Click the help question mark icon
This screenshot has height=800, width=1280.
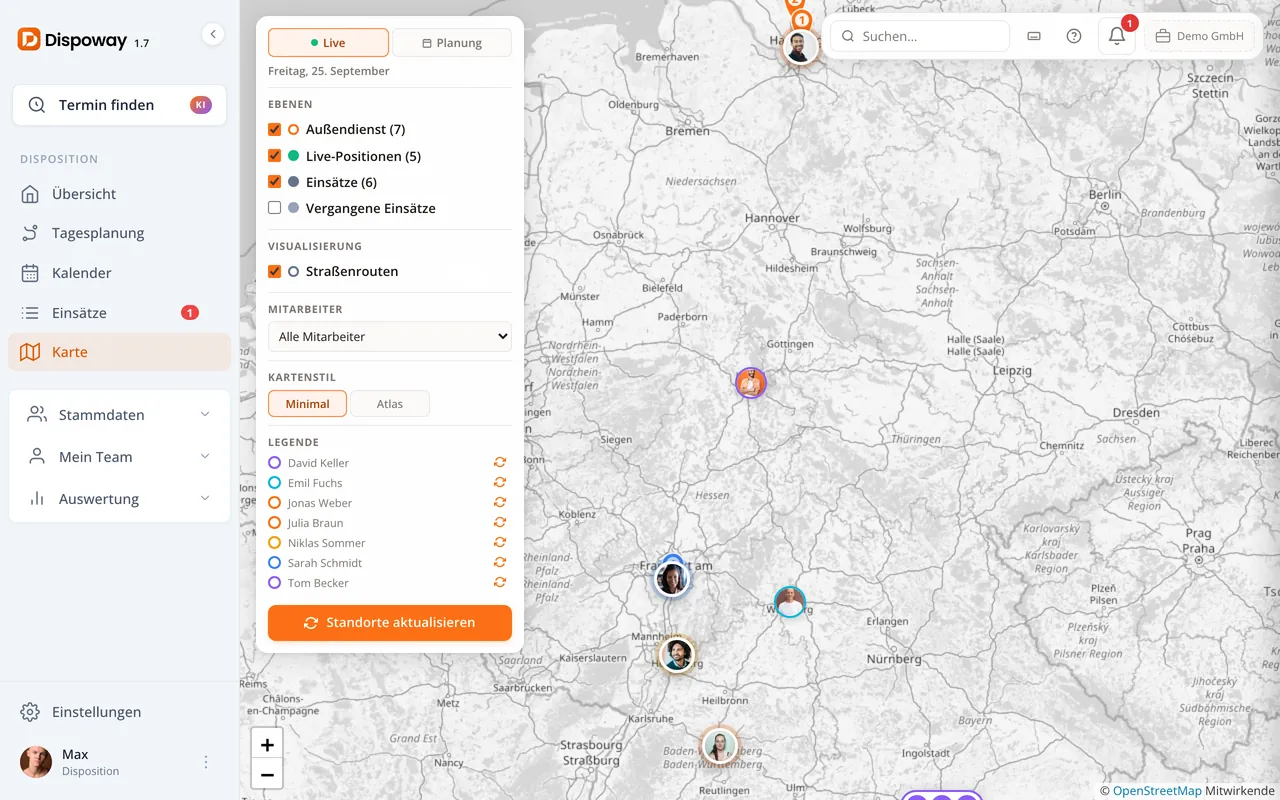click(1074, 36)
